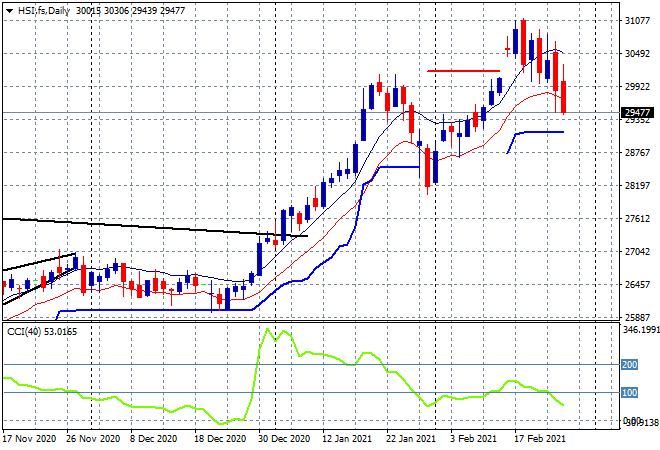This screenshot has width=660, height=450.
Task: Click the 26457 price axis label
Action: 637,284
